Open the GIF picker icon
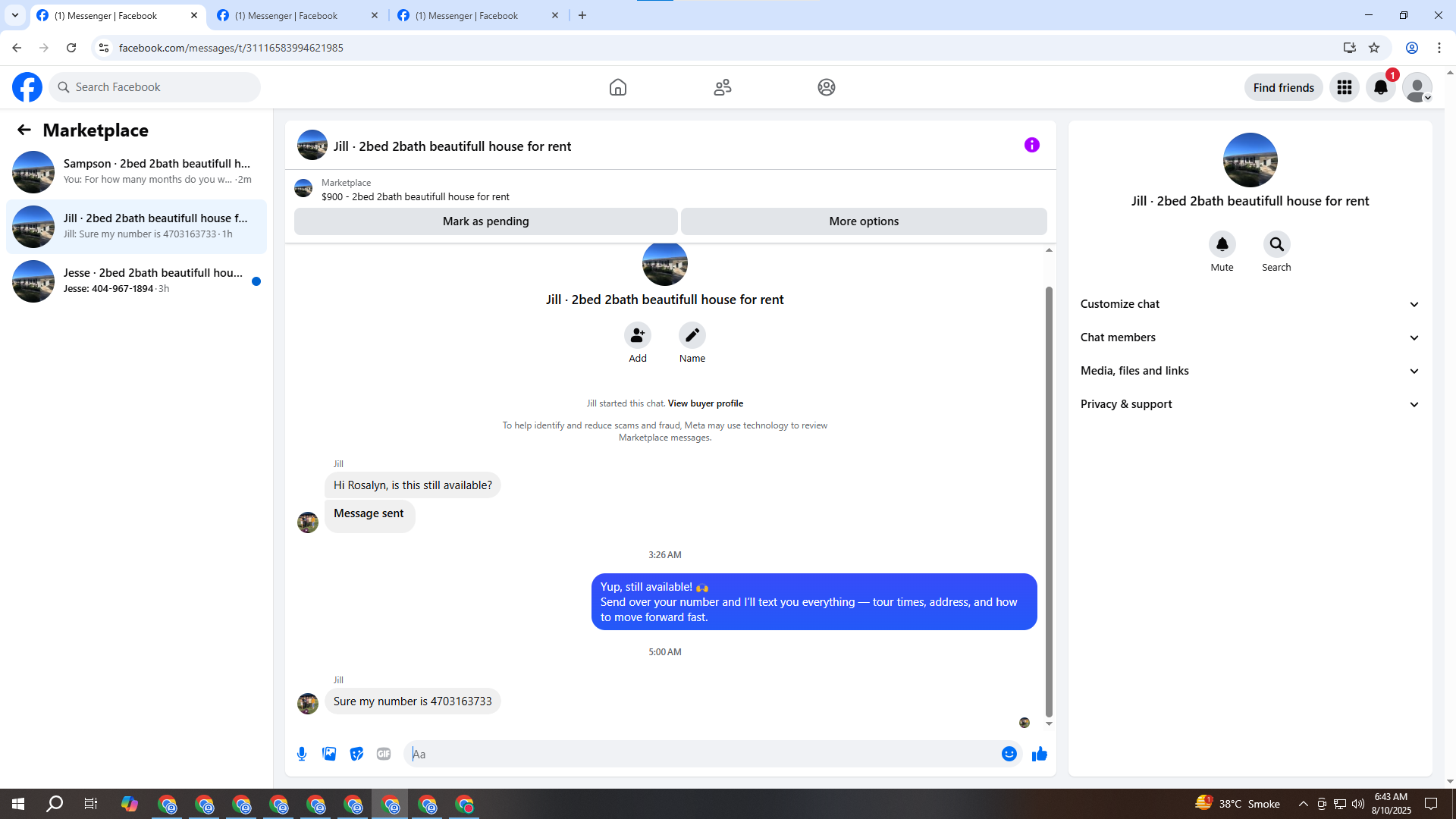1456x819 pixels. 384,754
